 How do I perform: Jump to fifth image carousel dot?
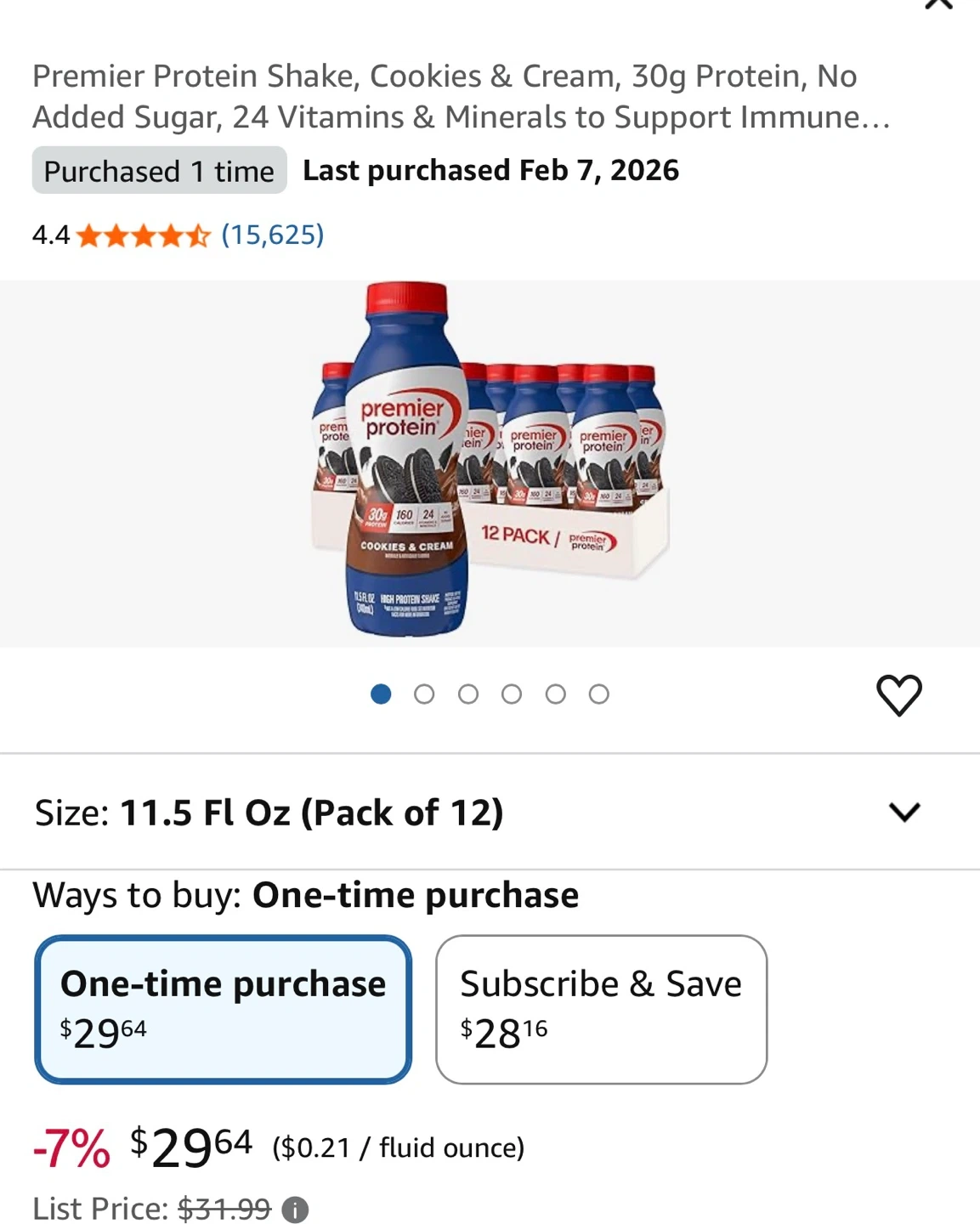point(555,694)
